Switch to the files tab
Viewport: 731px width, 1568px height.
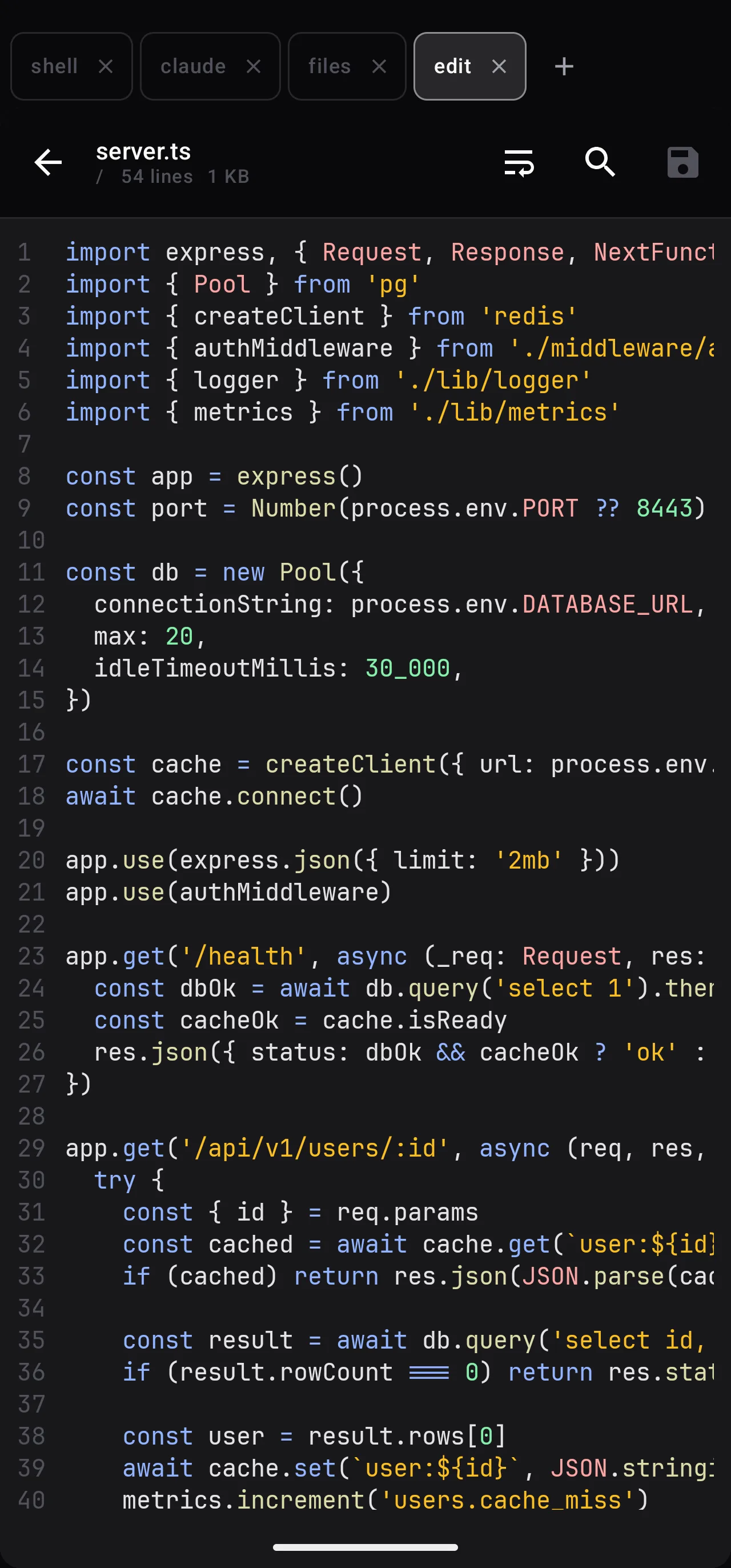[x=329, y=66]
